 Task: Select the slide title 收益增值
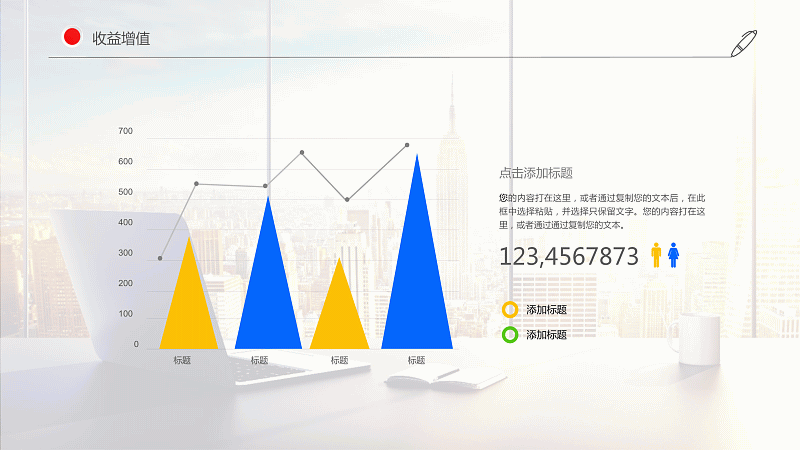(121, 39)
